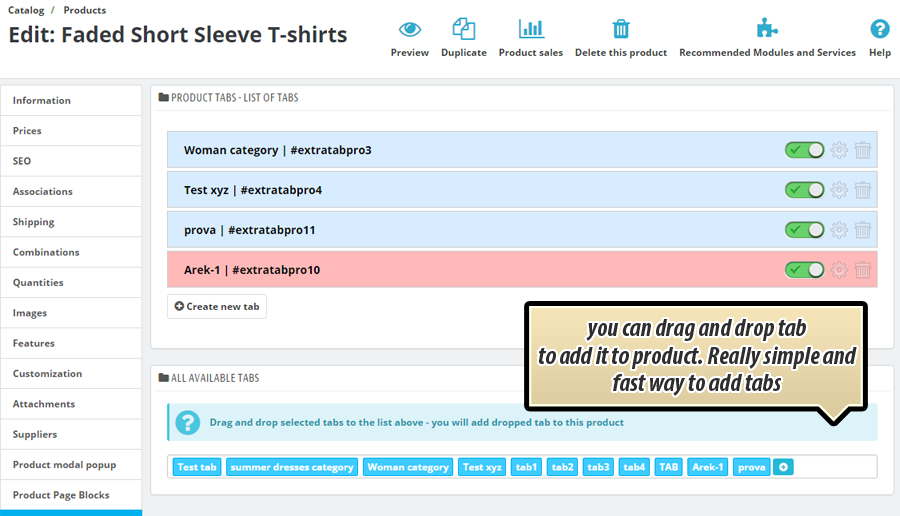900x516 pixels.
Task: Go to Products breadcrumb link
Action: pos(85,10)
